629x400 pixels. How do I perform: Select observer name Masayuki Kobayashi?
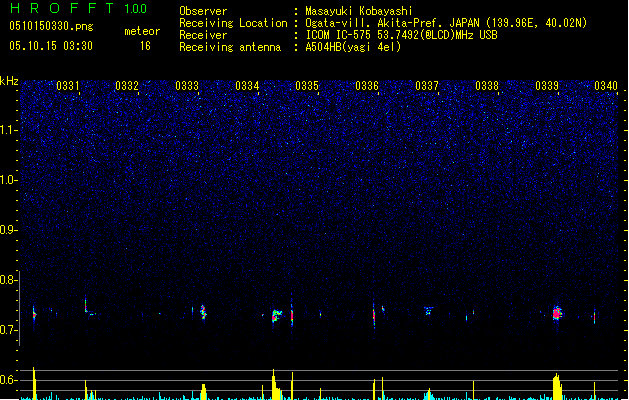[358, 11]
